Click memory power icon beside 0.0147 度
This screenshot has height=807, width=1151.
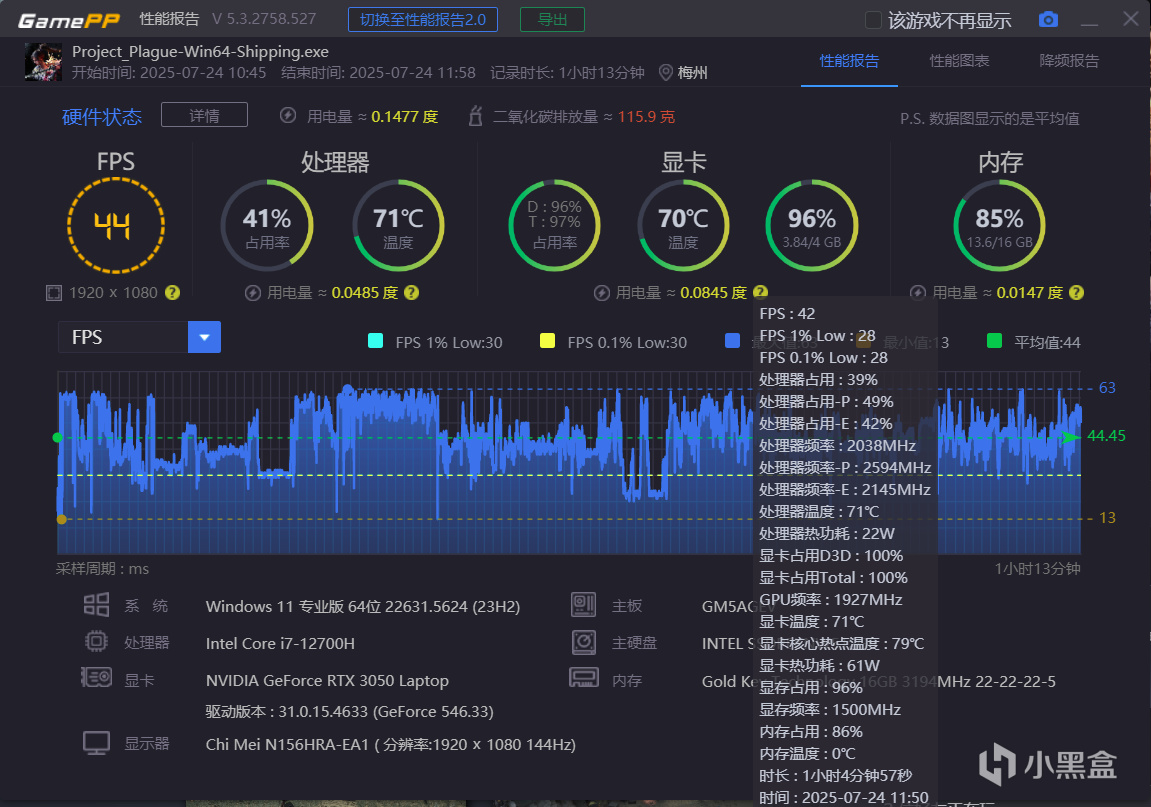918,293
